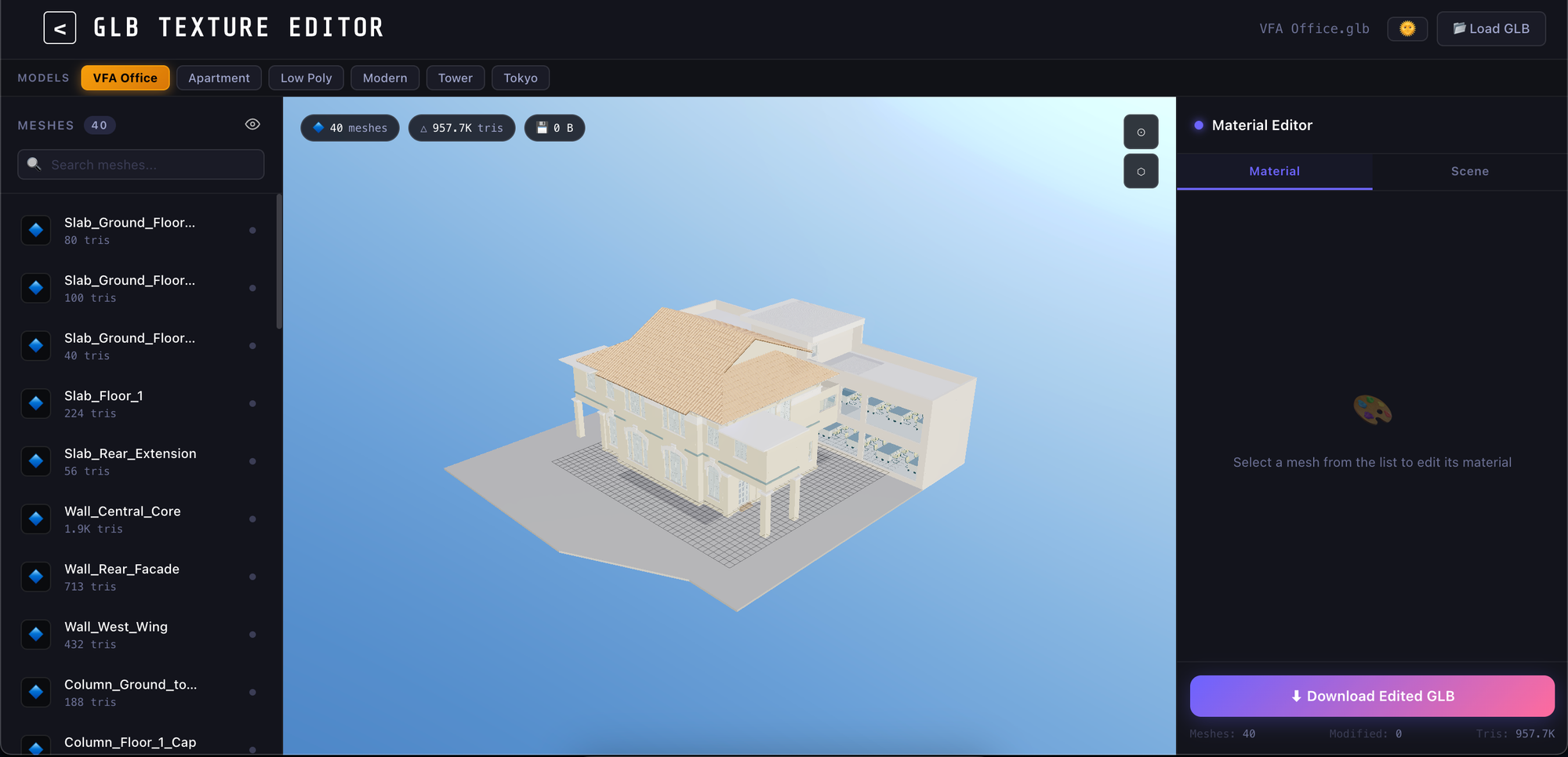Toggle the dot on the Wall_Rear_Facade row
The height and width of the screenshot is (757, 1568).
pyautogui.click(x=252, y=577)
